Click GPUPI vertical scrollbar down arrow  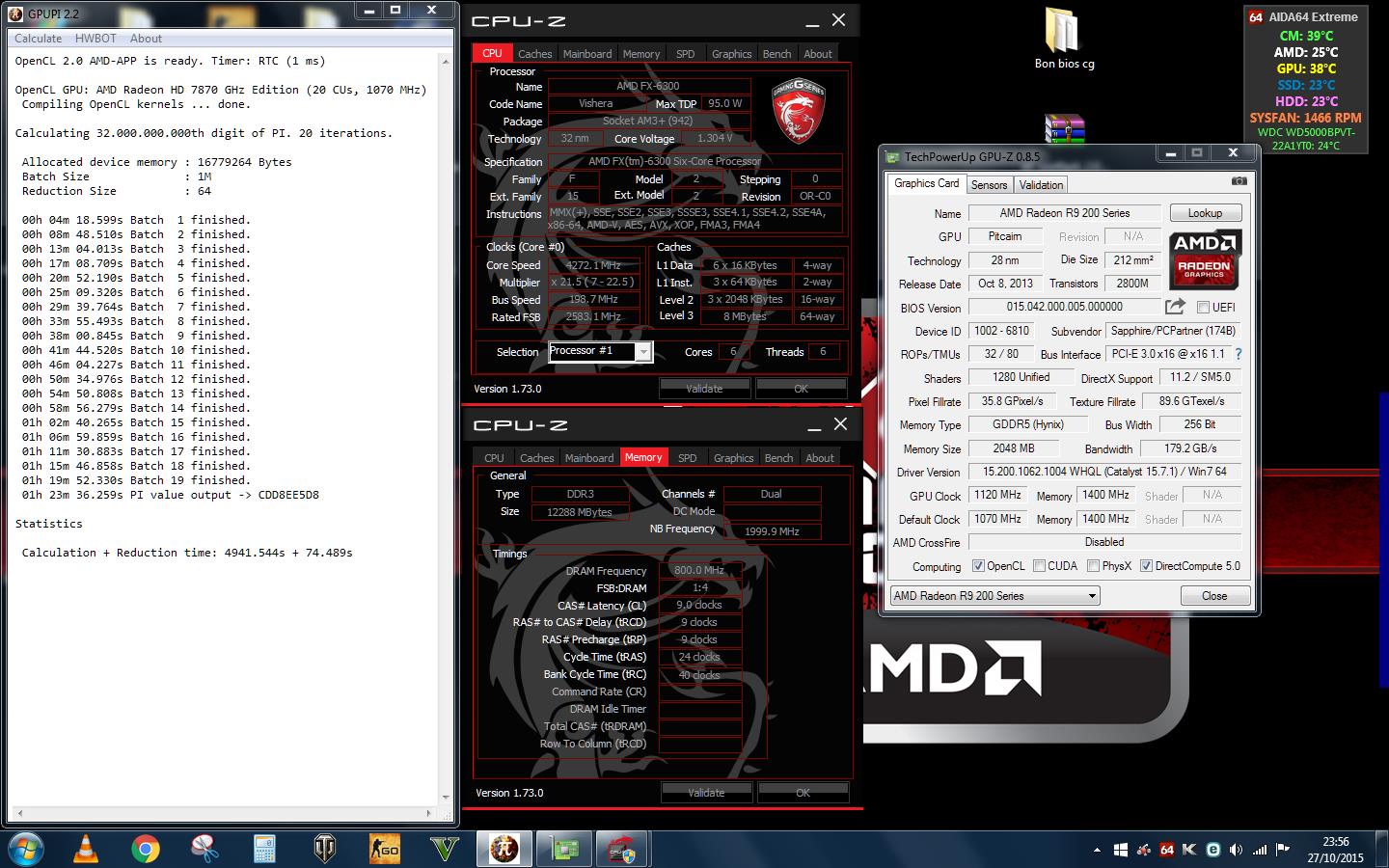point(446,798)
